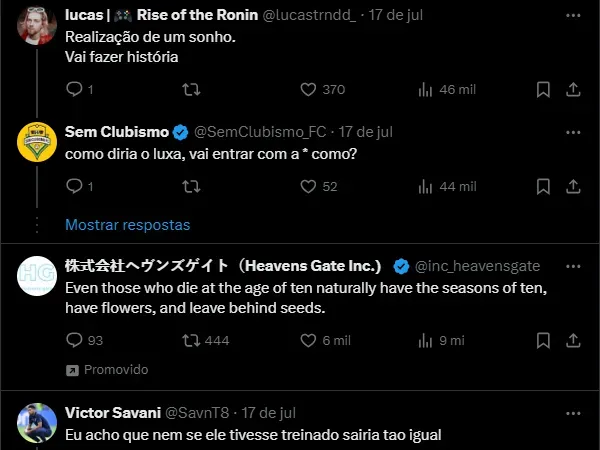
Task: Like Sem Clubismo's tweet
Action: click(x=309, y=186)
